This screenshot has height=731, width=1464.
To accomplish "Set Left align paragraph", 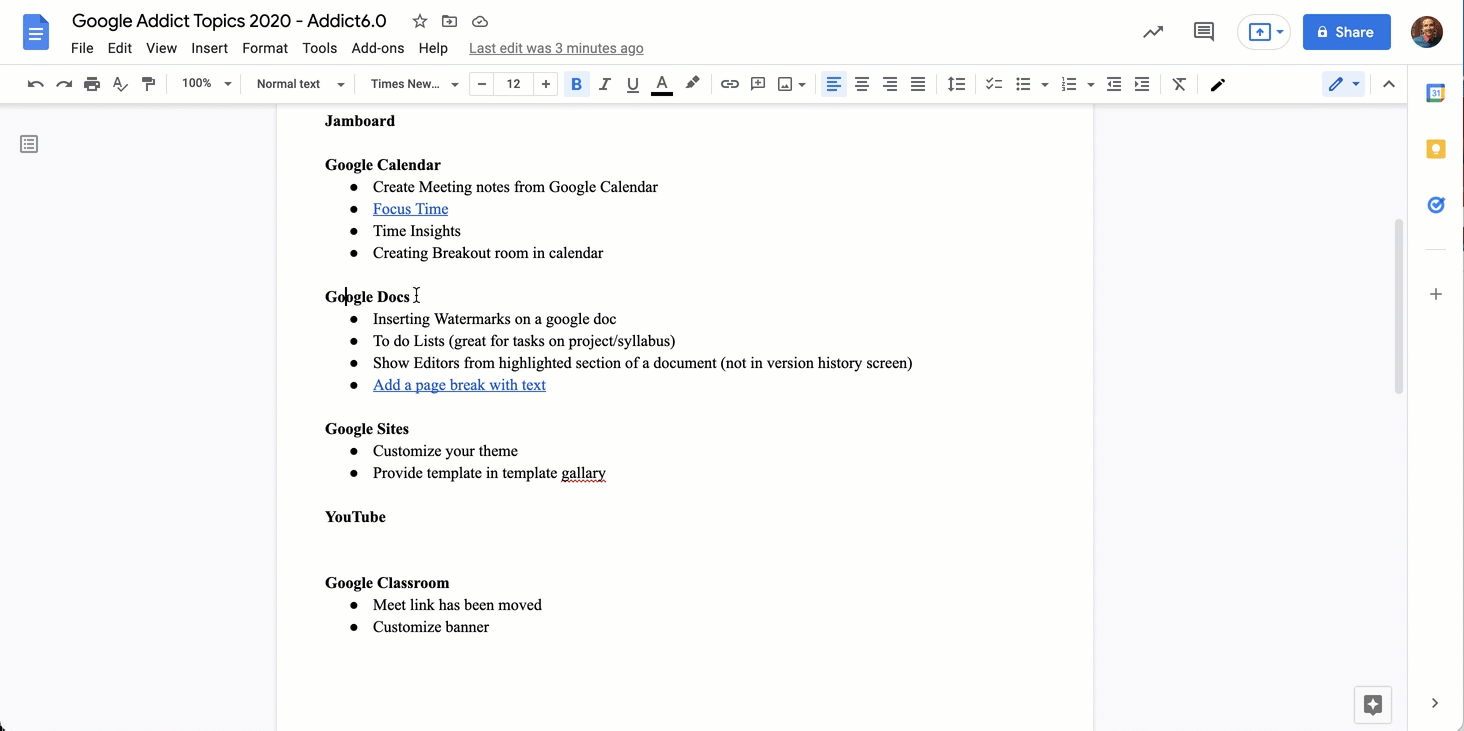I will 834,84.
